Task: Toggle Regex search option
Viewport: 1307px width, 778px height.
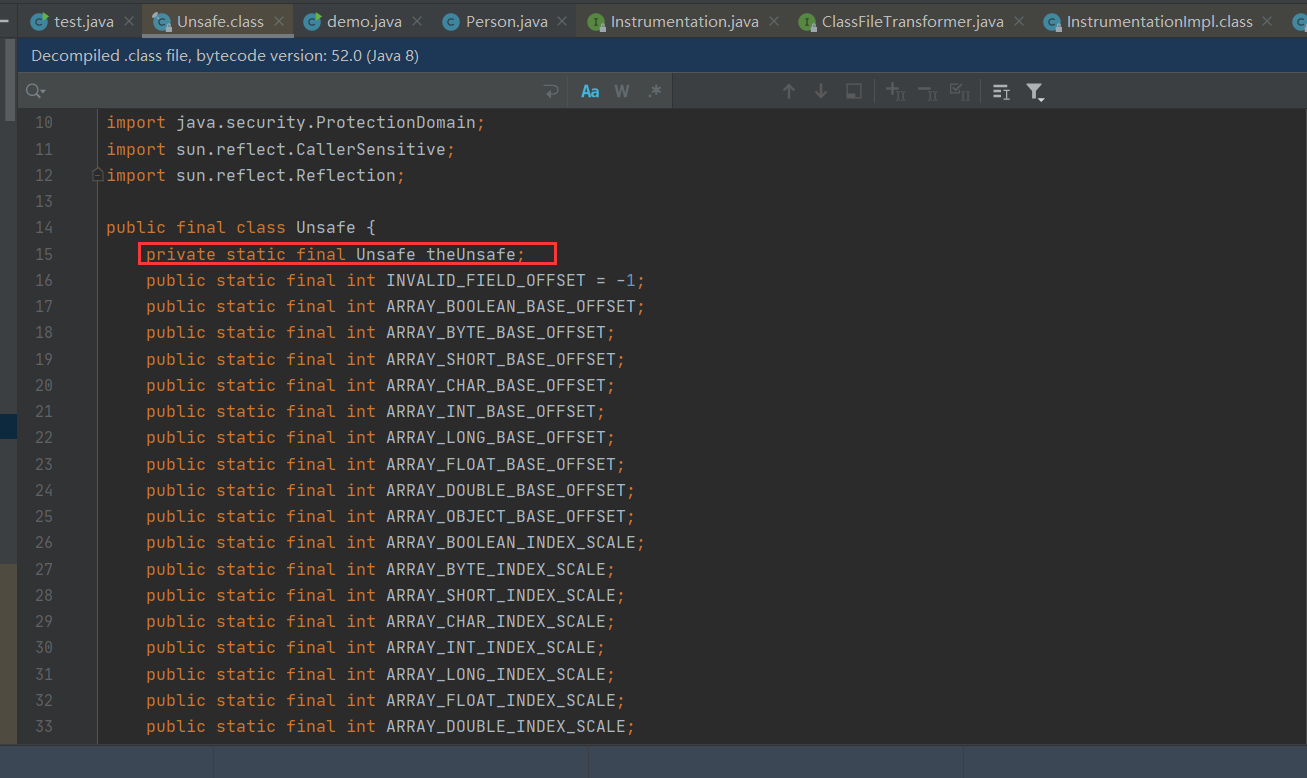Action: 654,91
